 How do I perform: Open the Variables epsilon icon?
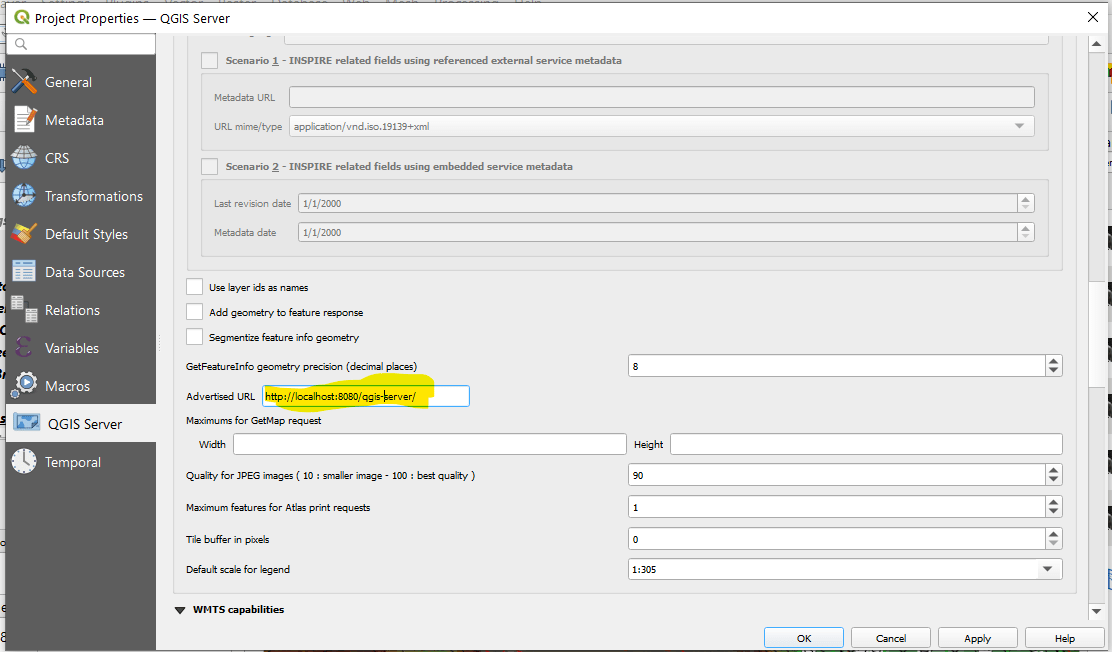[x=23, y=348]
